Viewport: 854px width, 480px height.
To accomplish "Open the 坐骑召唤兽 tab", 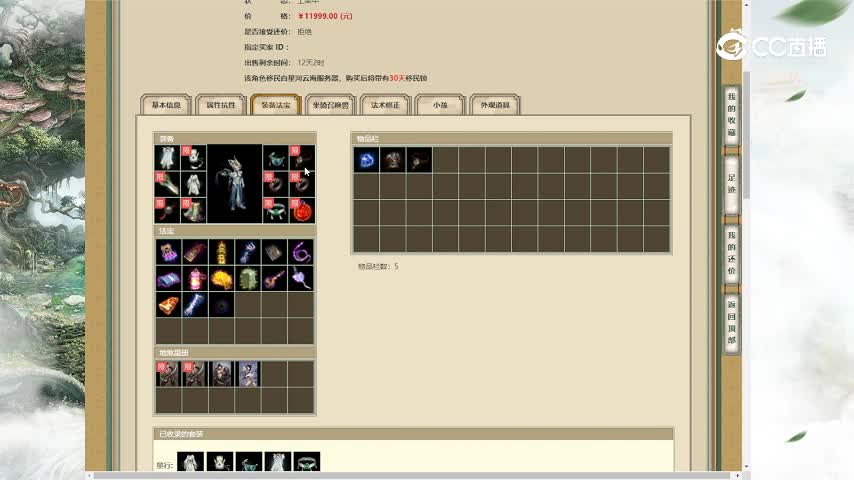I will click(331, 105).
